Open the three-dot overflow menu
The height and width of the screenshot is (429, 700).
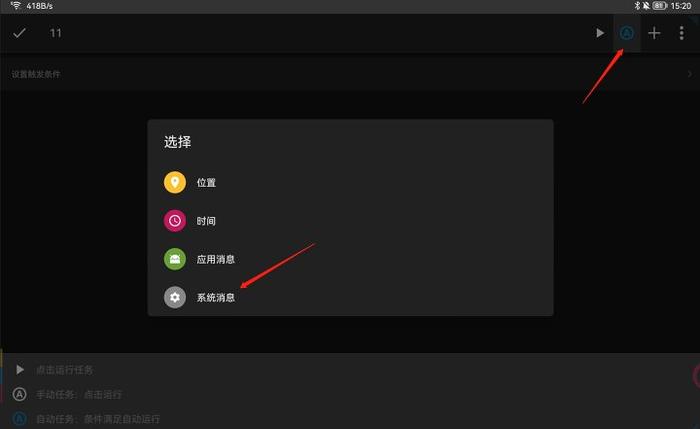(x=681, y=33)
